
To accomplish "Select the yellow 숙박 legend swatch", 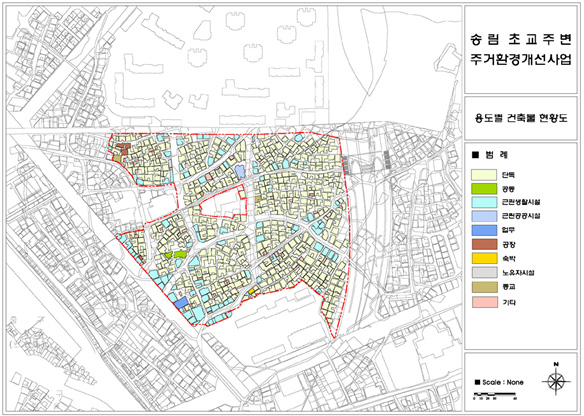I will click(484, 258).
